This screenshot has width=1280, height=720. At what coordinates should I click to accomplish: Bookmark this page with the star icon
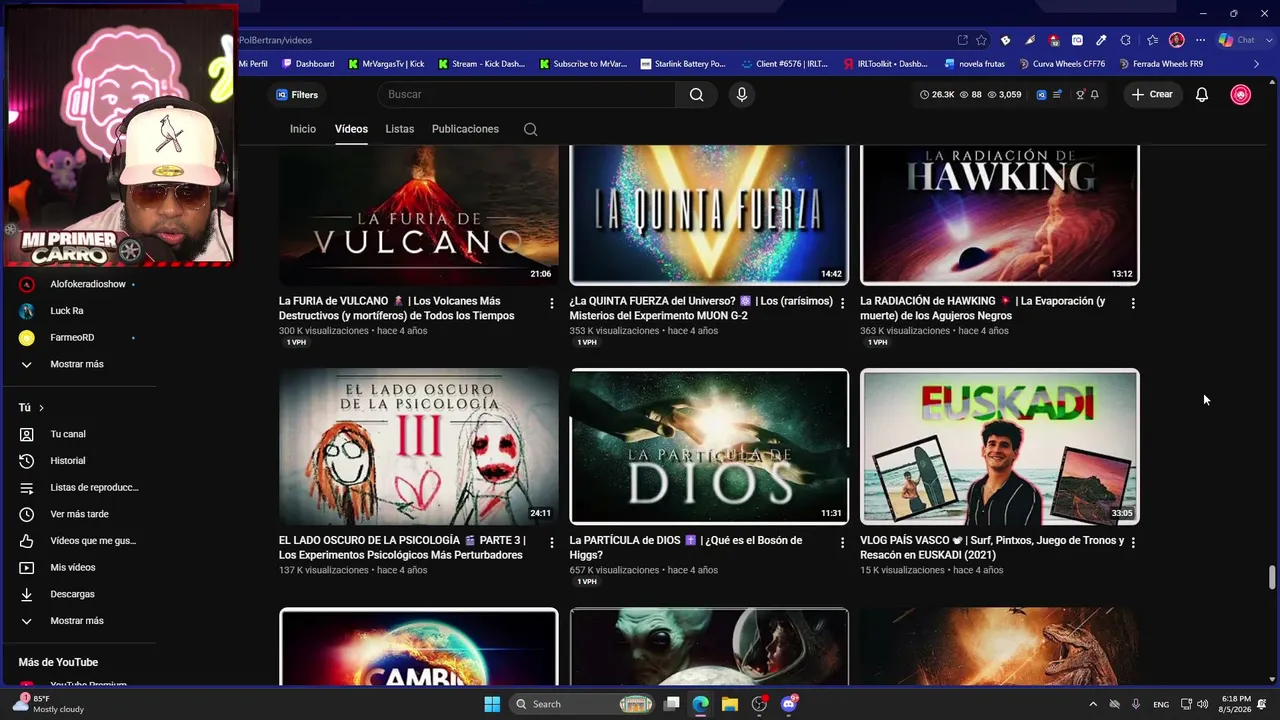[x=981, y=40]
